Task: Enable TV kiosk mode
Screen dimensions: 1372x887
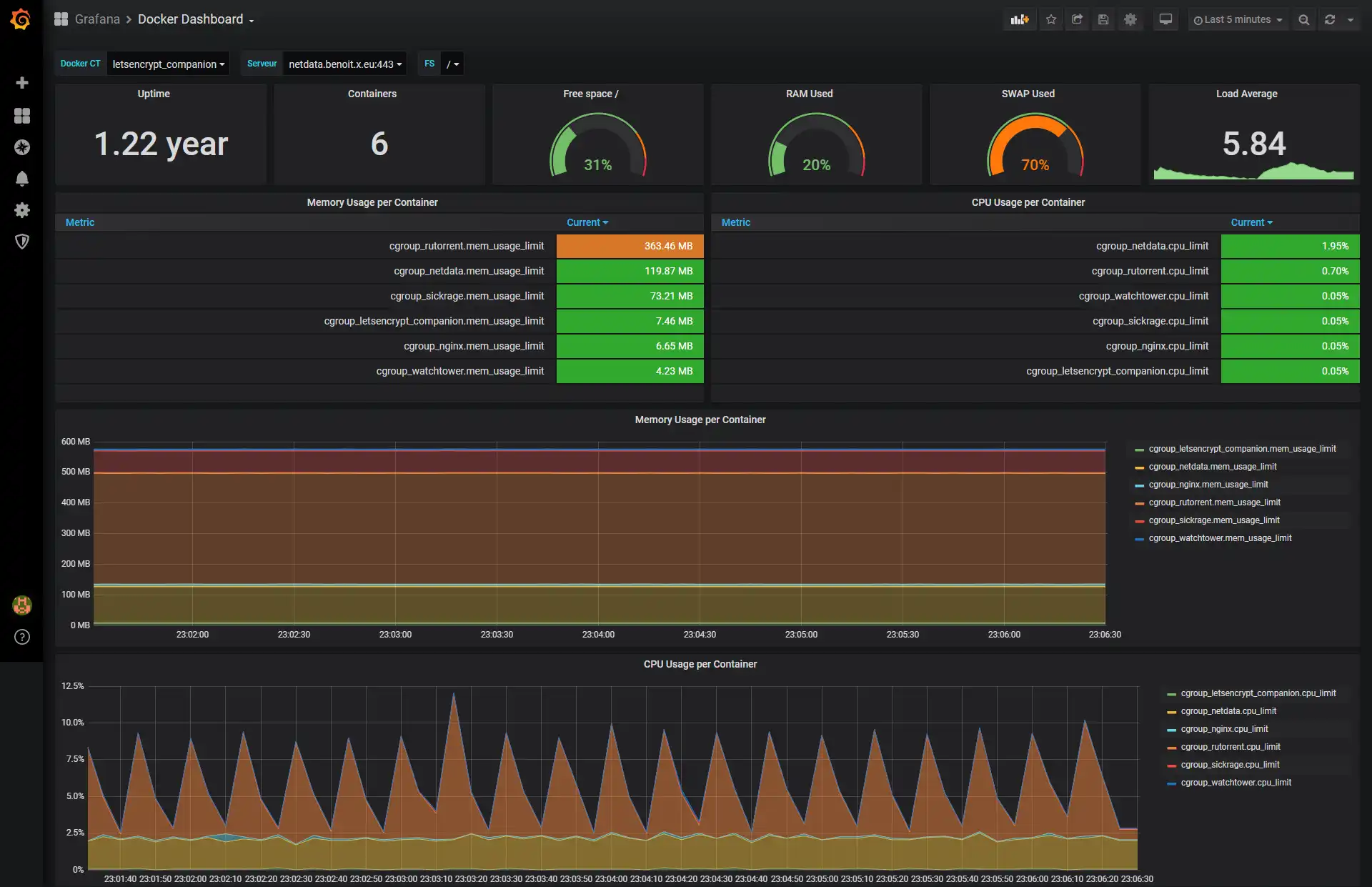Action: (1165, 19)
